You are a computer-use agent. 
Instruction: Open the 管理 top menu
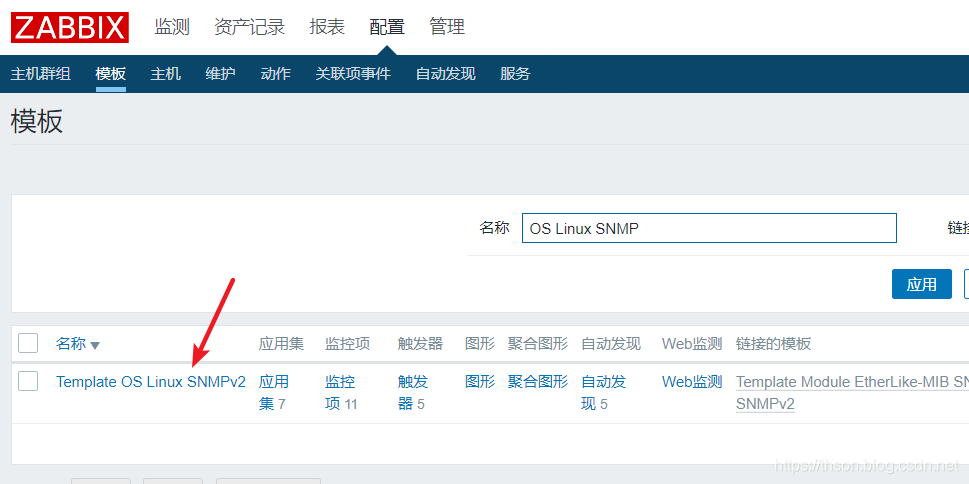coord(447,27)
